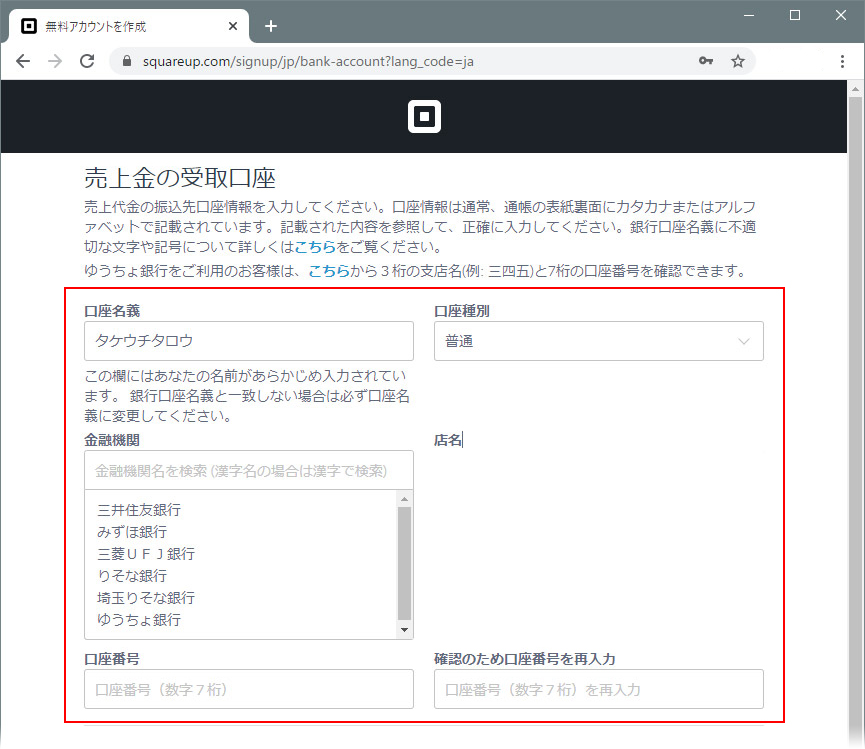Click the first こちら link about account names
The image size is (865, 749).
coord(314,246)
